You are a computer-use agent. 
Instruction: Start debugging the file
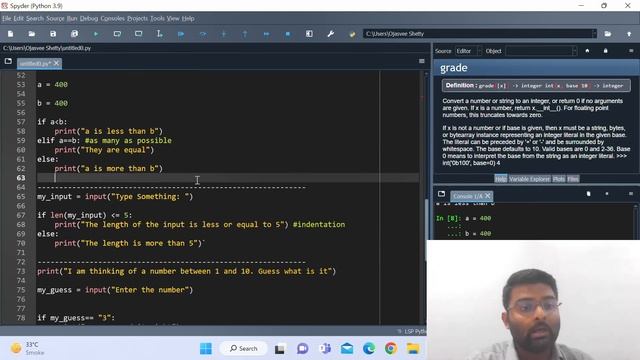(181, 34)
